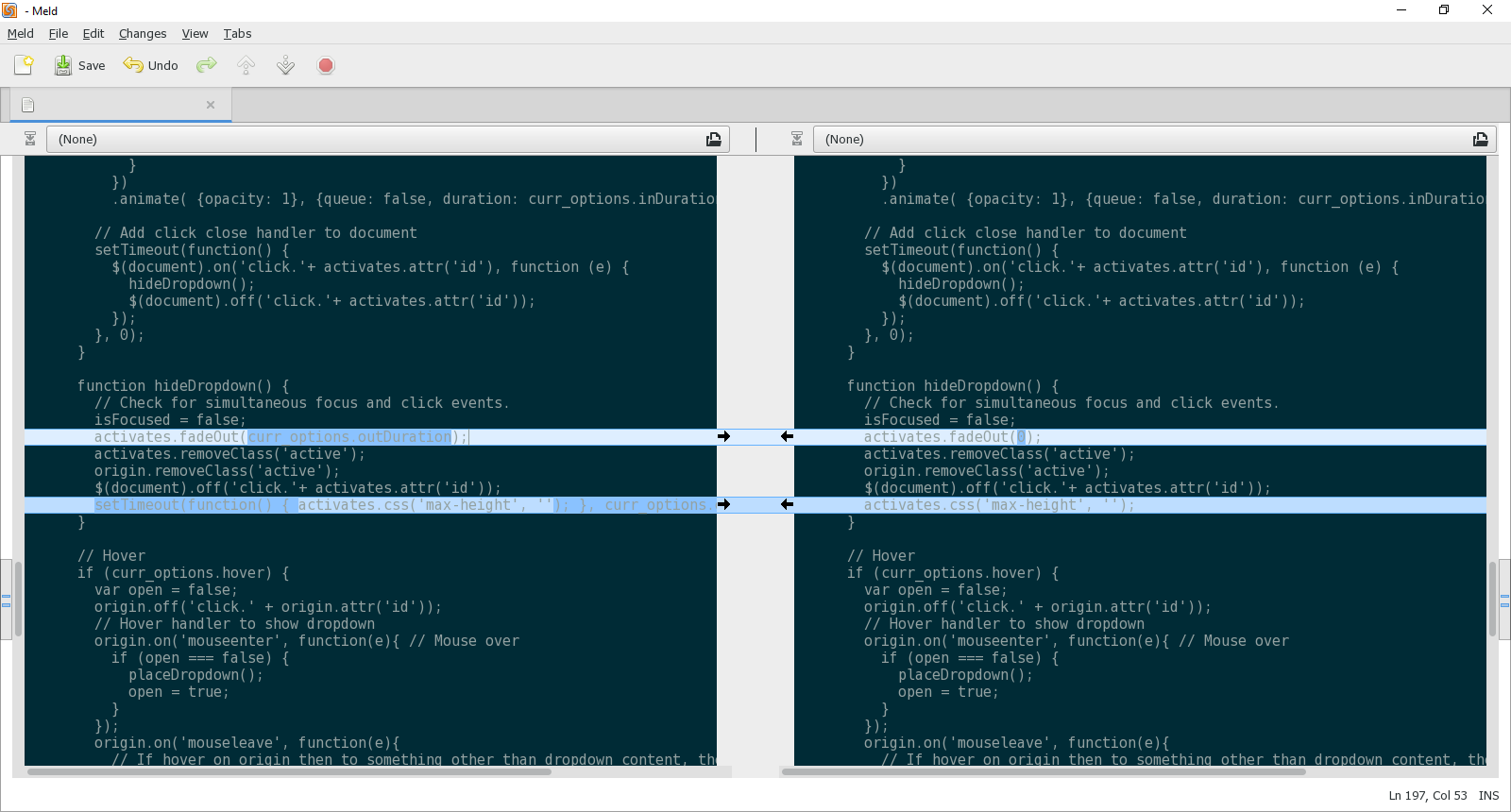The height and width of the screenshot is (812, 1511).
Task: Click 'activates.fadeOut(0);' in right pane
Action: pyautogui.click(x=952, y=436)
